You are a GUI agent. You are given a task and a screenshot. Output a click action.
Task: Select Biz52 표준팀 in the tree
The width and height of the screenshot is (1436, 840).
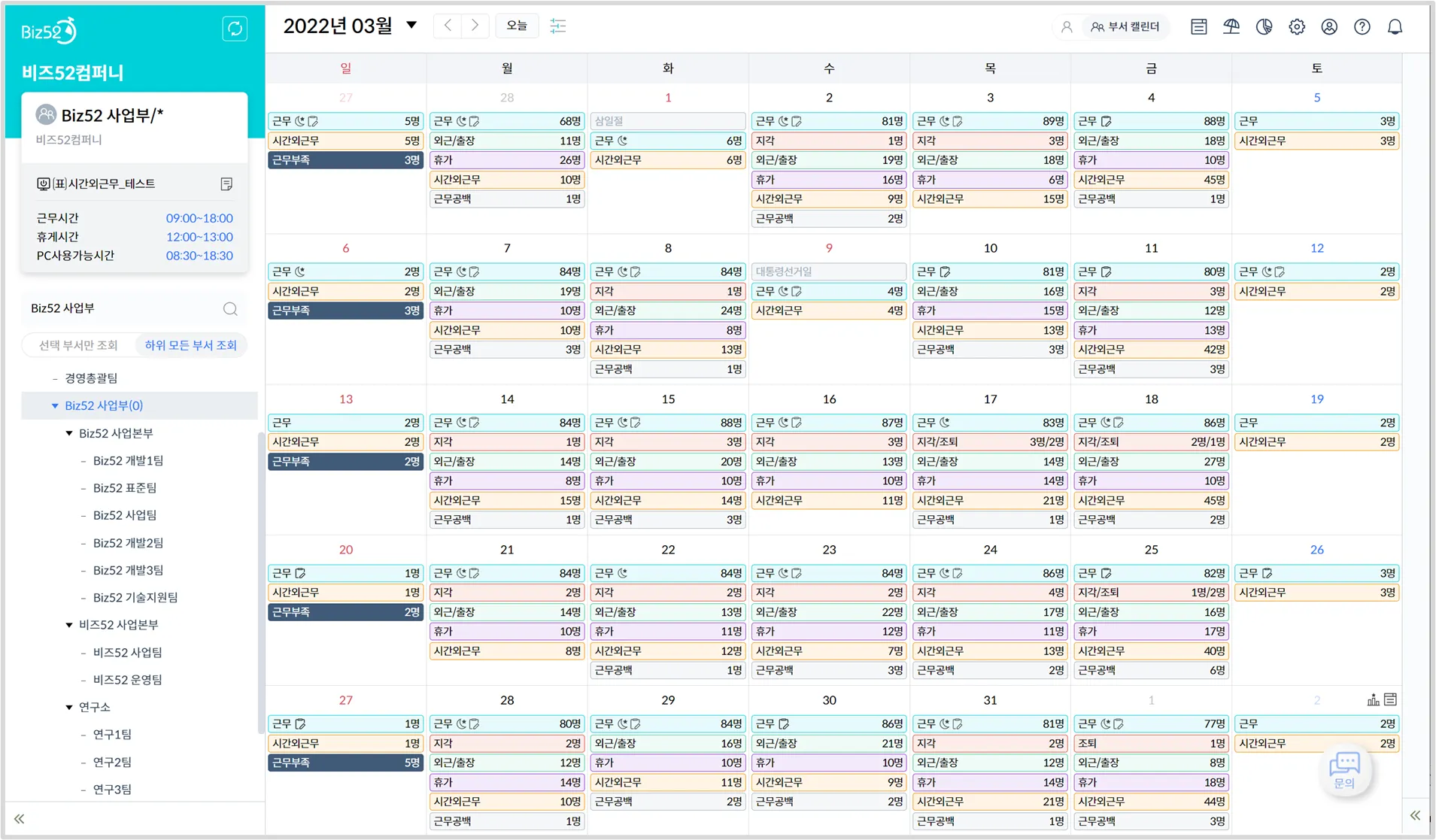[125, 488]
